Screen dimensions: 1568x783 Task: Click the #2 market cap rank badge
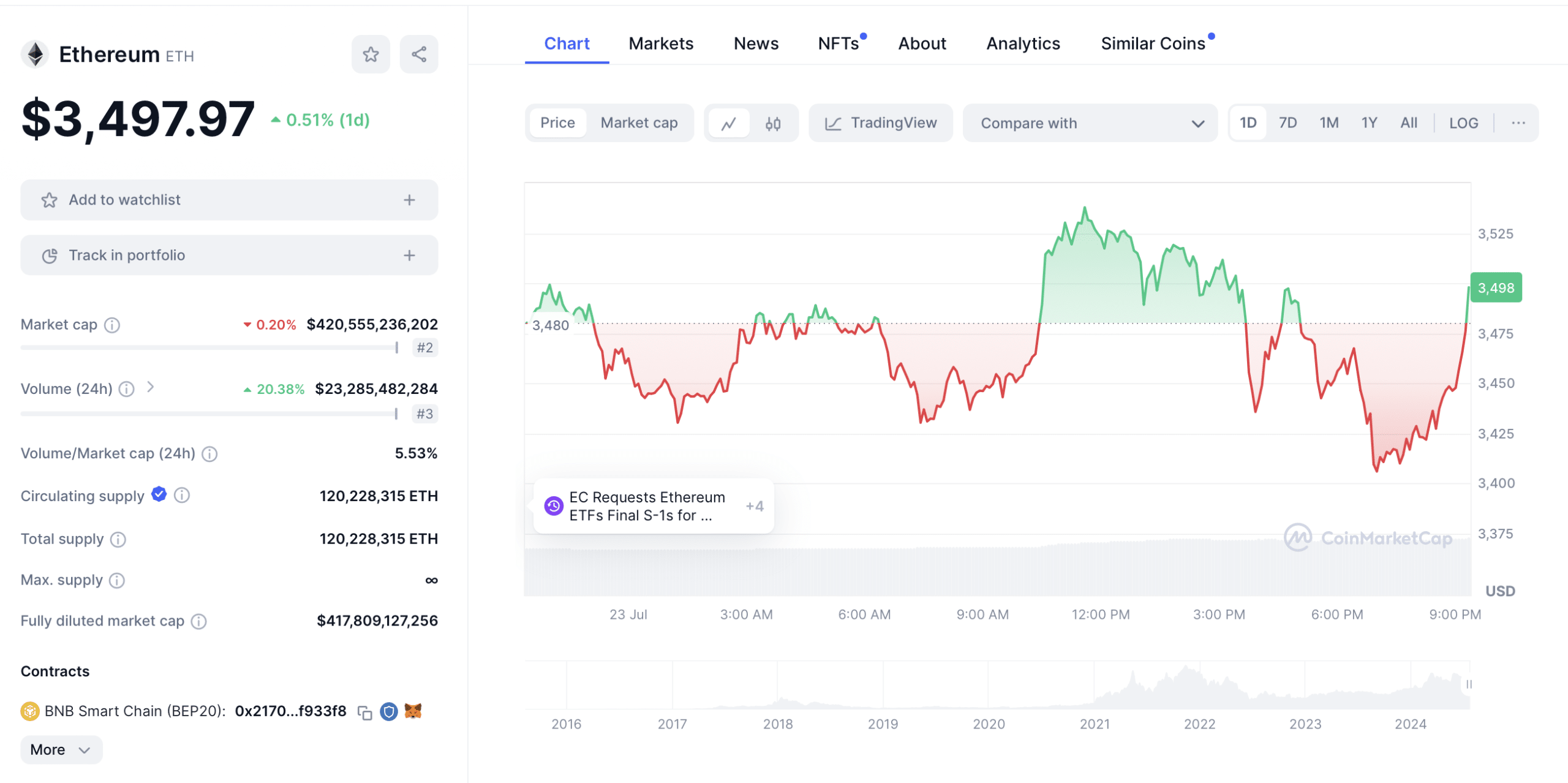[x=424, y=348]
